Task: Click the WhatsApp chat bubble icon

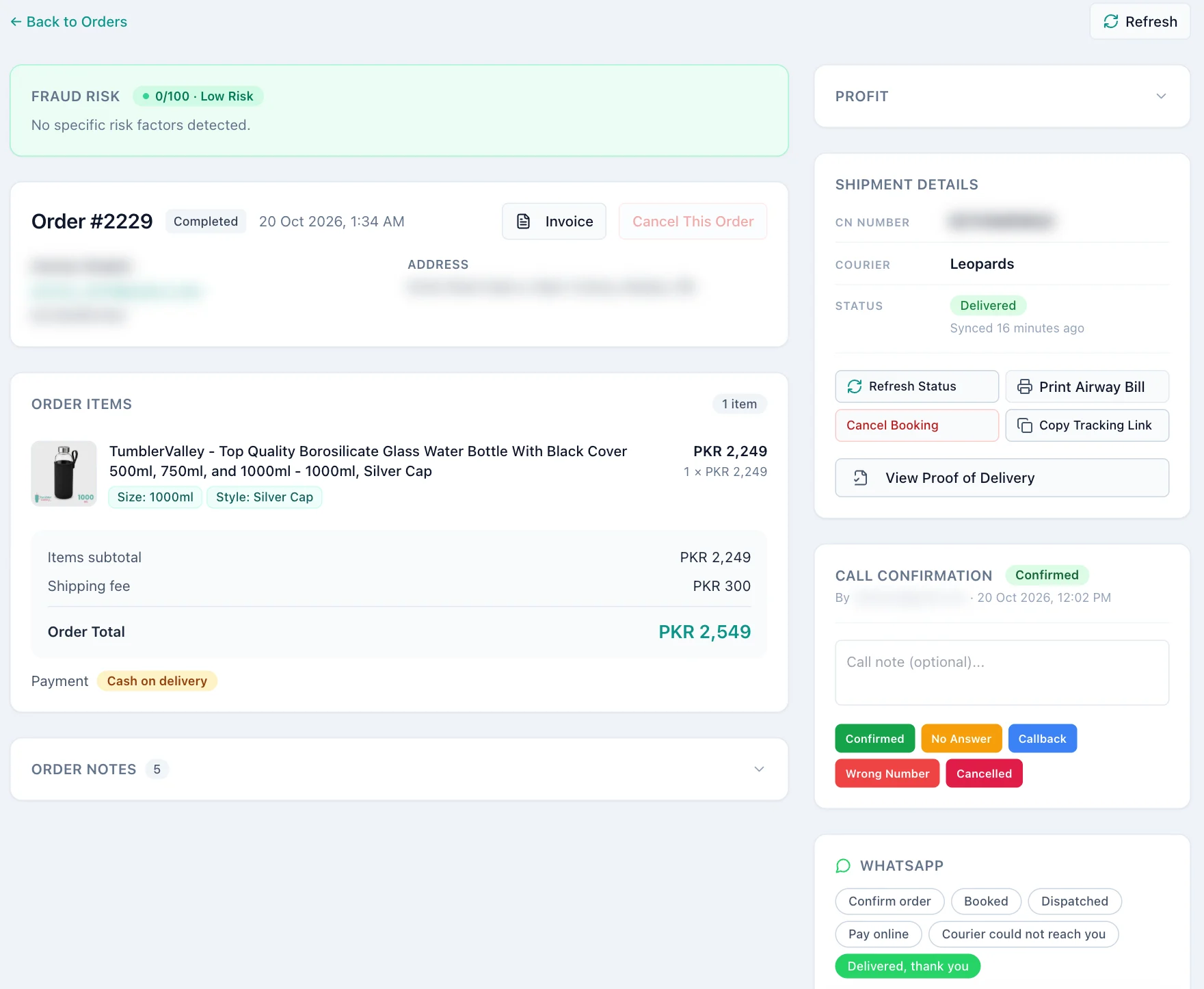Action: pos(843,866)
